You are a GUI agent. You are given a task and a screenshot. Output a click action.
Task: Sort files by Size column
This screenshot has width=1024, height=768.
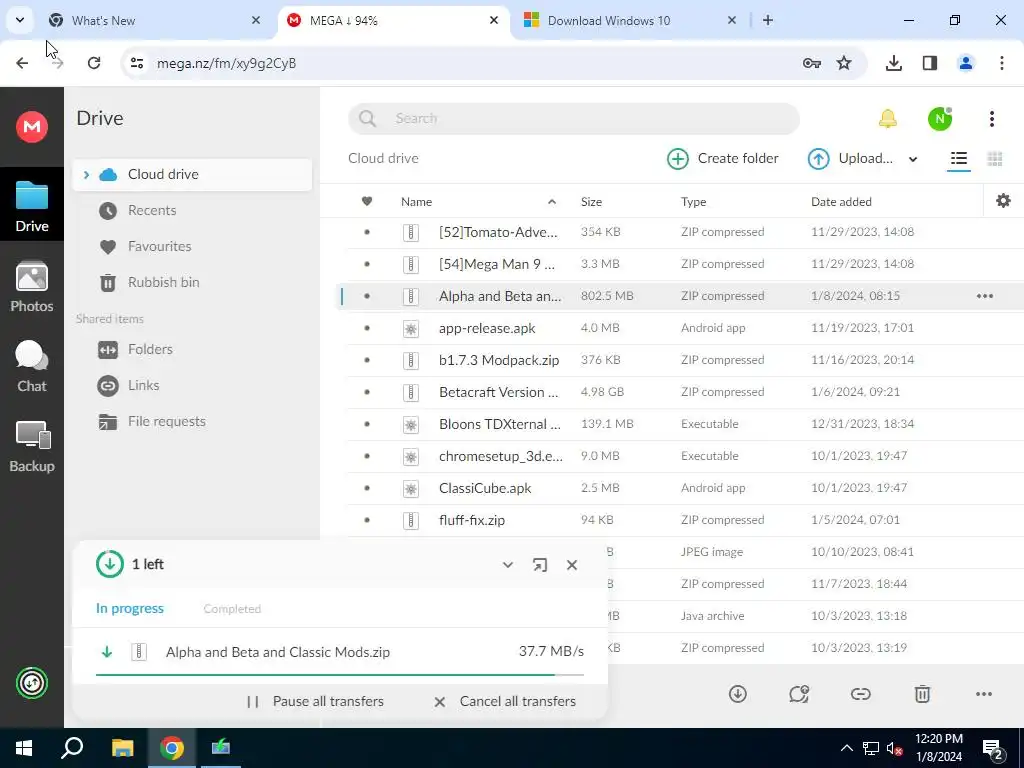point(591,202)
